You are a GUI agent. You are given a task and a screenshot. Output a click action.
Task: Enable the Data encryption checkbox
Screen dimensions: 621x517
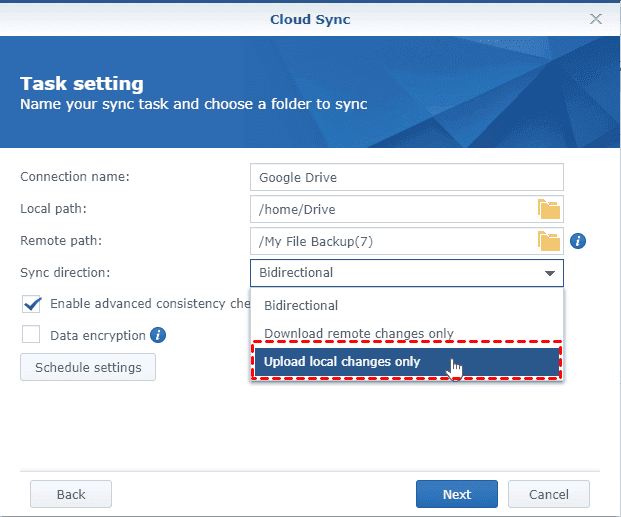31,335
